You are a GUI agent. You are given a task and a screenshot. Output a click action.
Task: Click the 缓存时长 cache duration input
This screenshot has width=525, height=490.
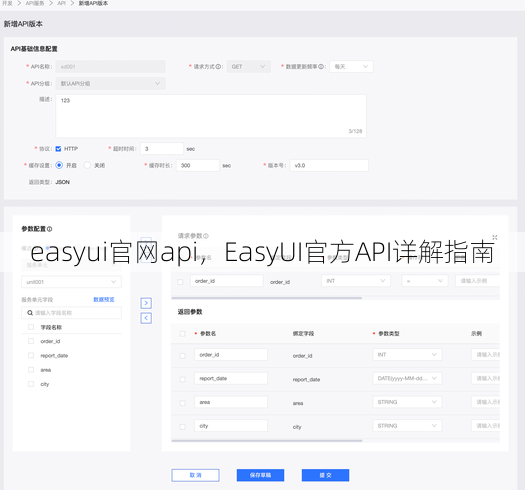(x=198, y=165)
